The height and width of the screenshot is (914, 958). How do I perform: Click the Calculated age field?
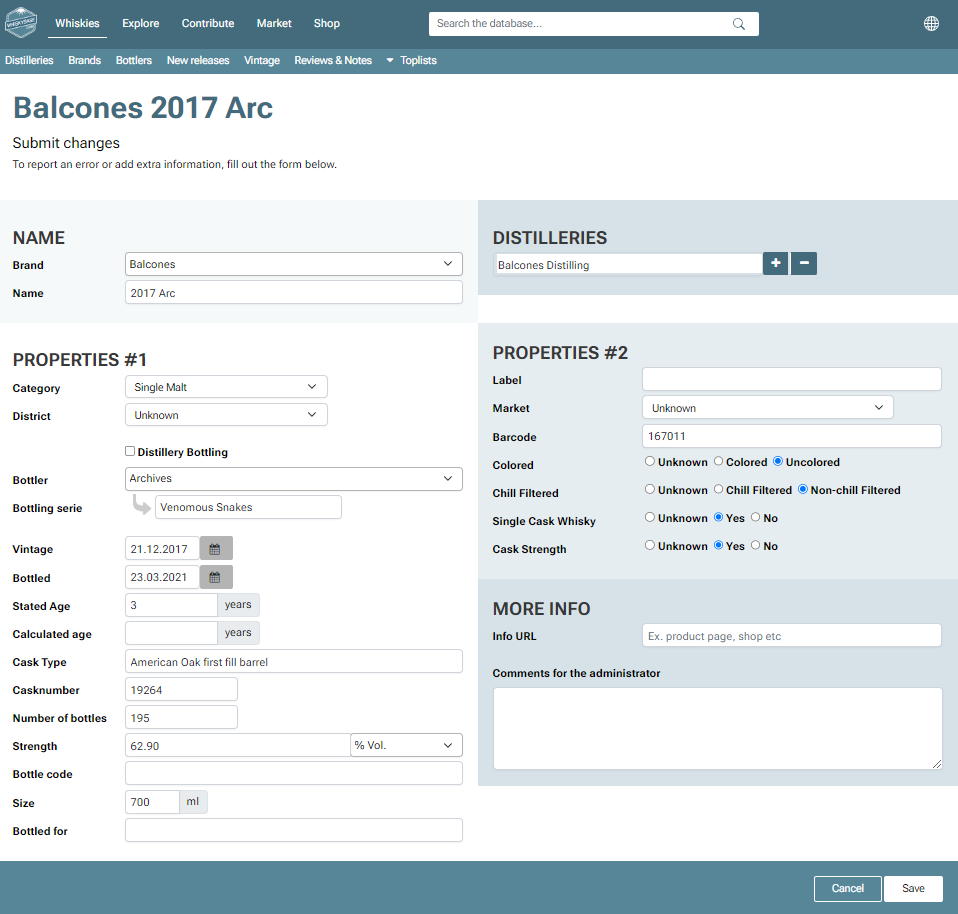pos(171,633)
